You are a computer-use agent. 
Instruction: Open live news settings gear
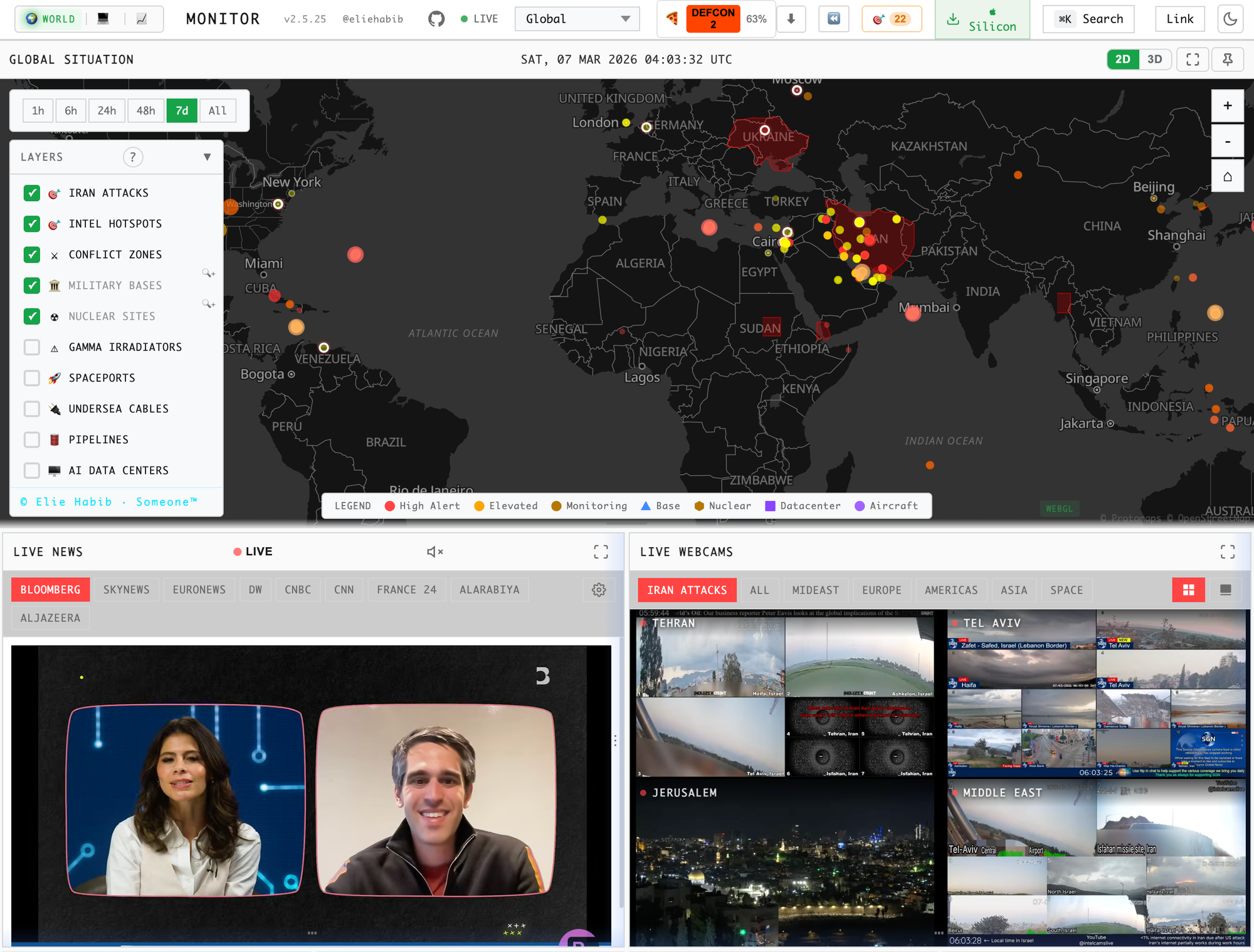pos(599,590)
